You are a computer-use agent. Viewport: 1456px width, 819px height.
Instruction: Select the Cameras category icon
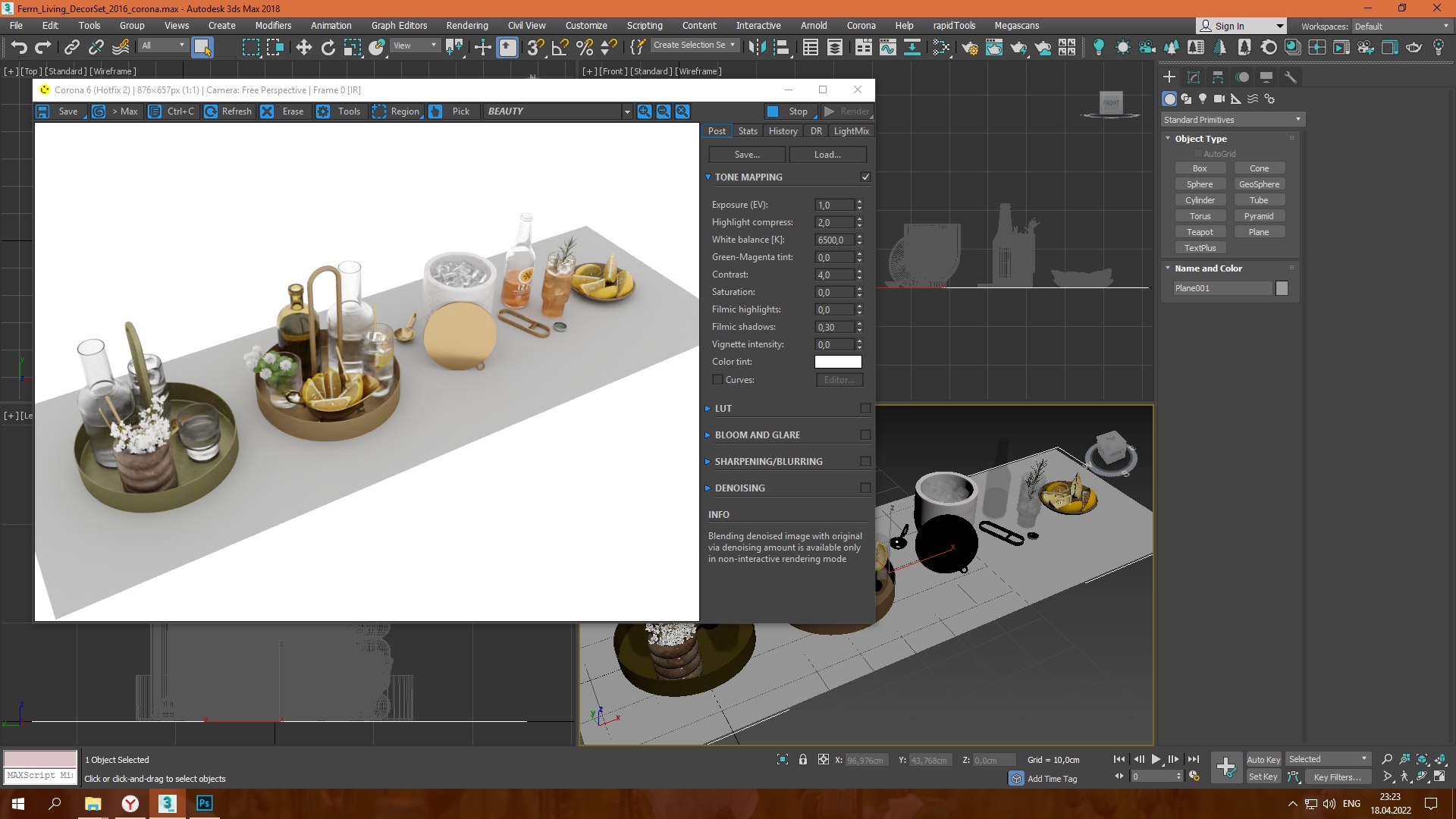click(1219, 99)
